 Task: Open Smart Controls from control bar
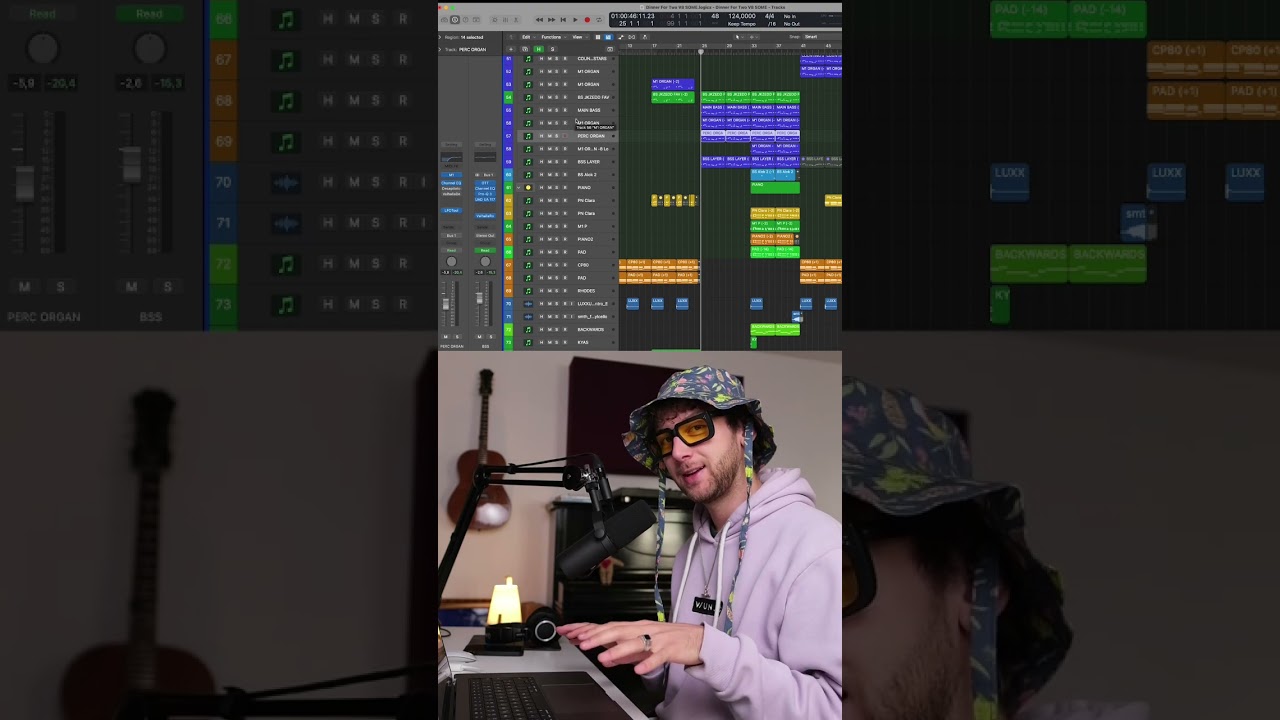click(495, 20)
